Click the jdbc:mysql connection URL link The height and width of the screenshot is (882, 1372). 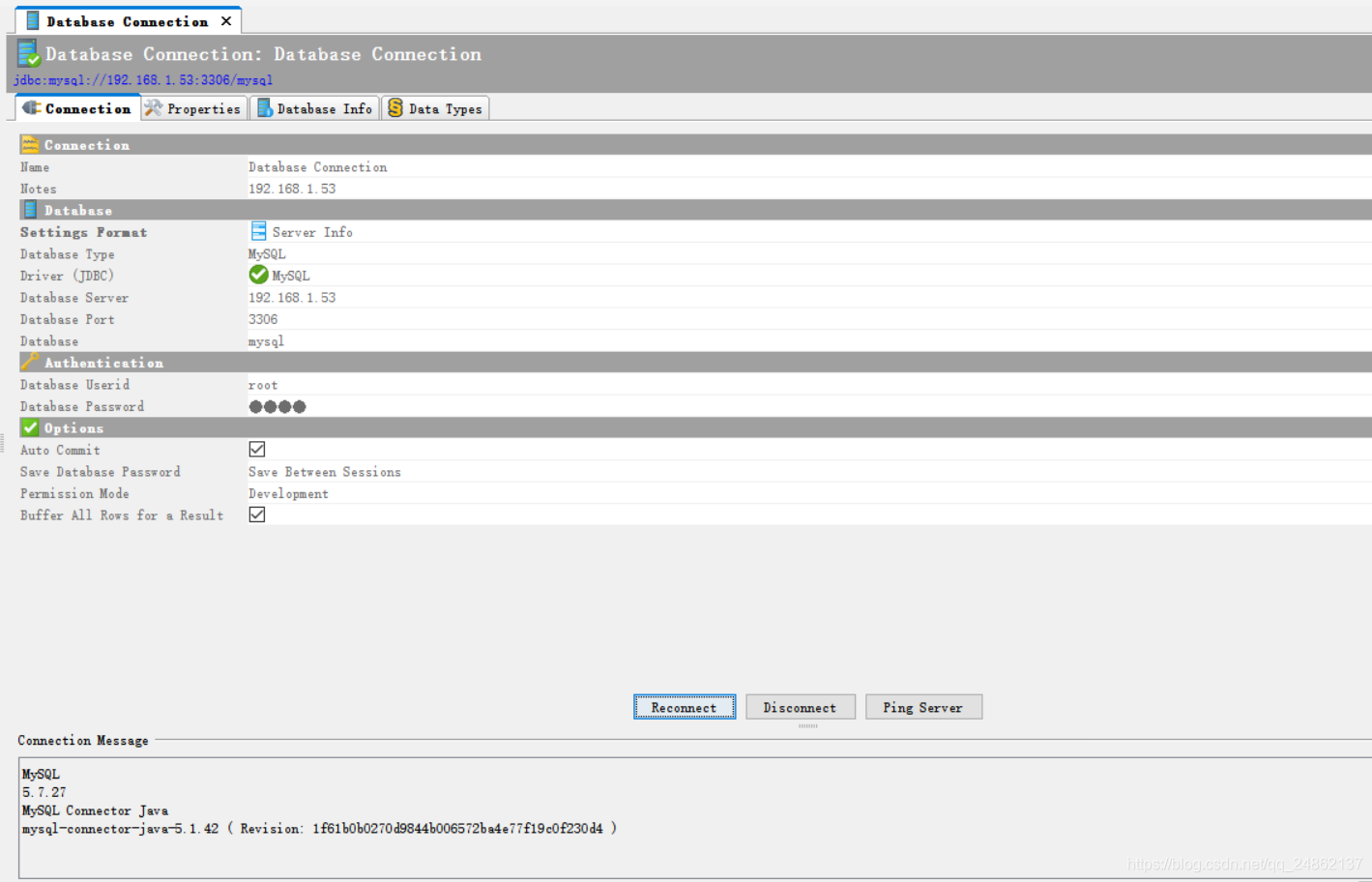(143, 80)
